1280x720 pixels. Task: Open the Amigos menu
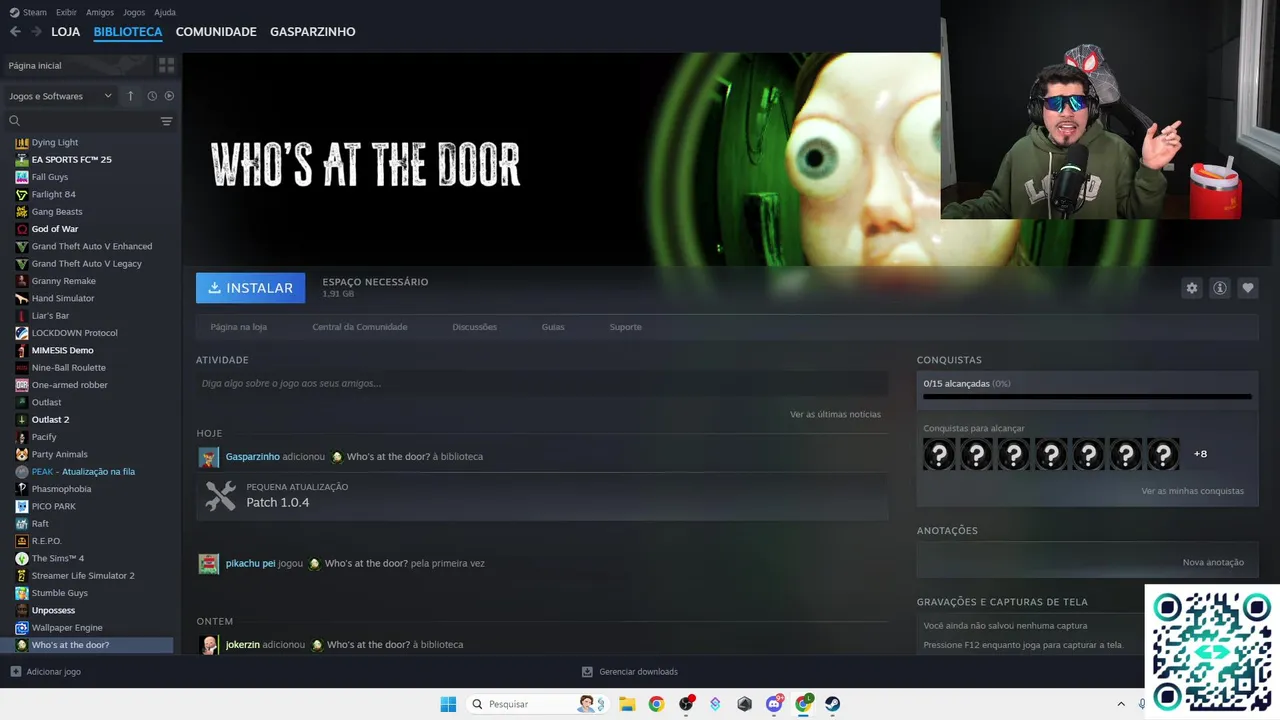coord(100,12)
